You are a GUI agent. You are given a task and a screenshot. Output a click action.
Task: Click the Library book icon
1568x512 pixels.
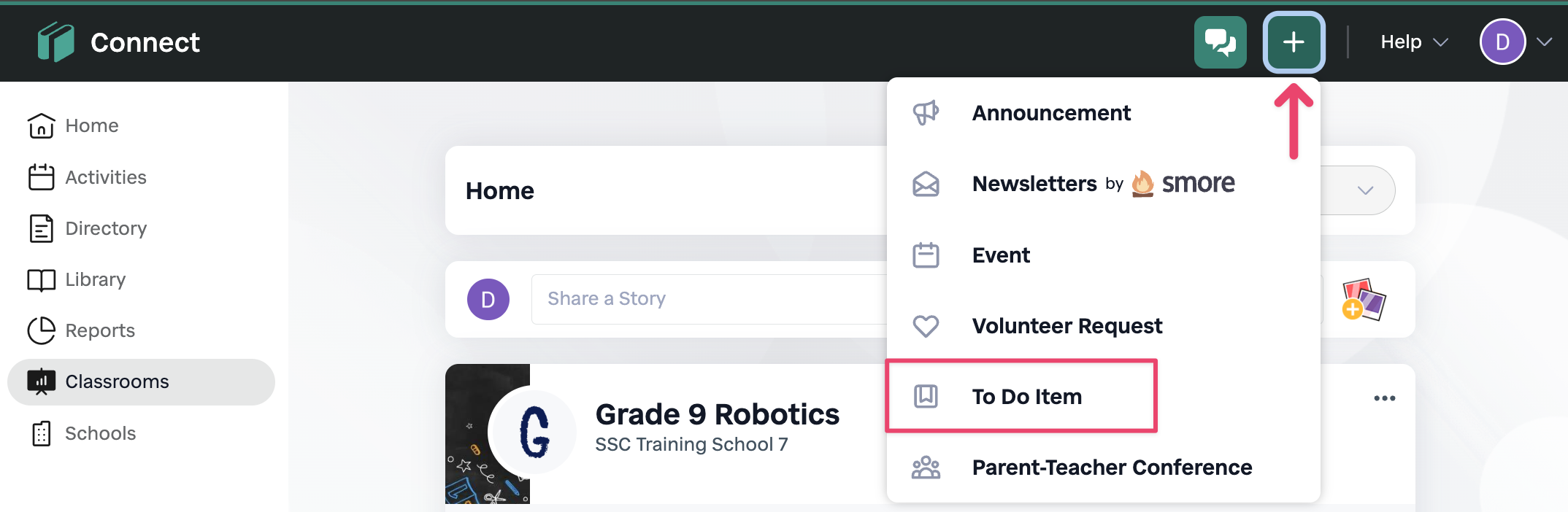click(41, 280)
